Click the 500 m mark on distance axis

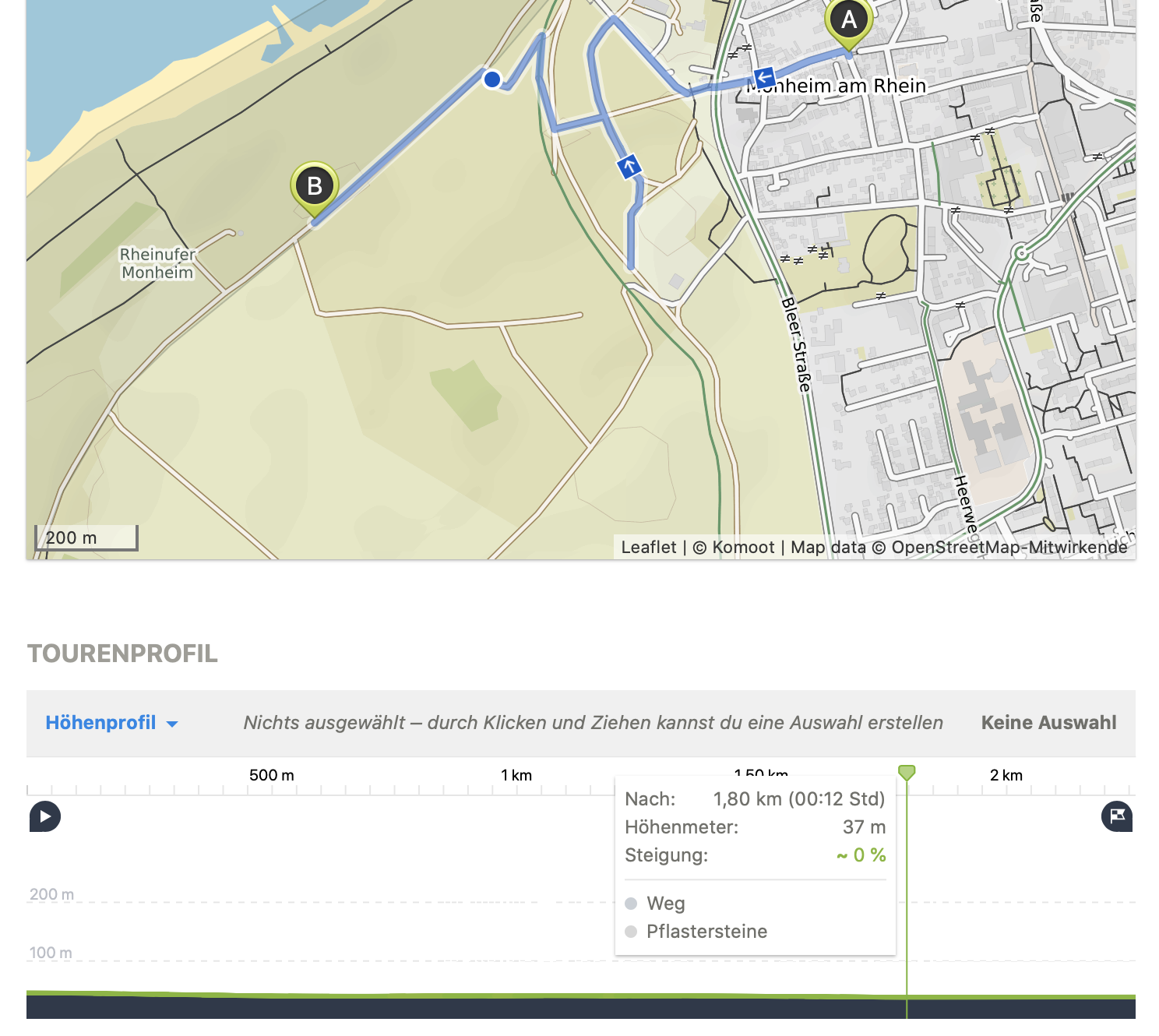click(272, 776)
